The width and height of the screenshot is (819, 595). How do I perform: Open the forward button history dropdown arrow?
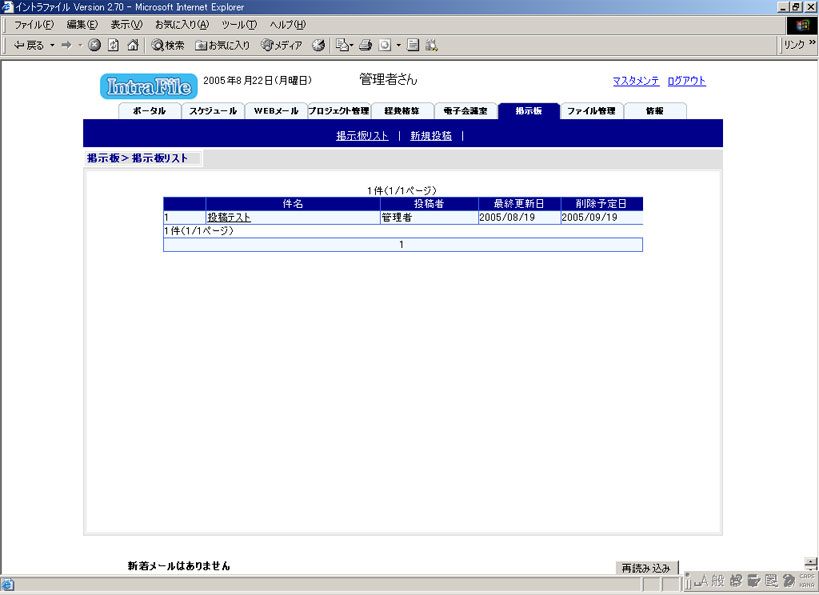tap(80, 45)
